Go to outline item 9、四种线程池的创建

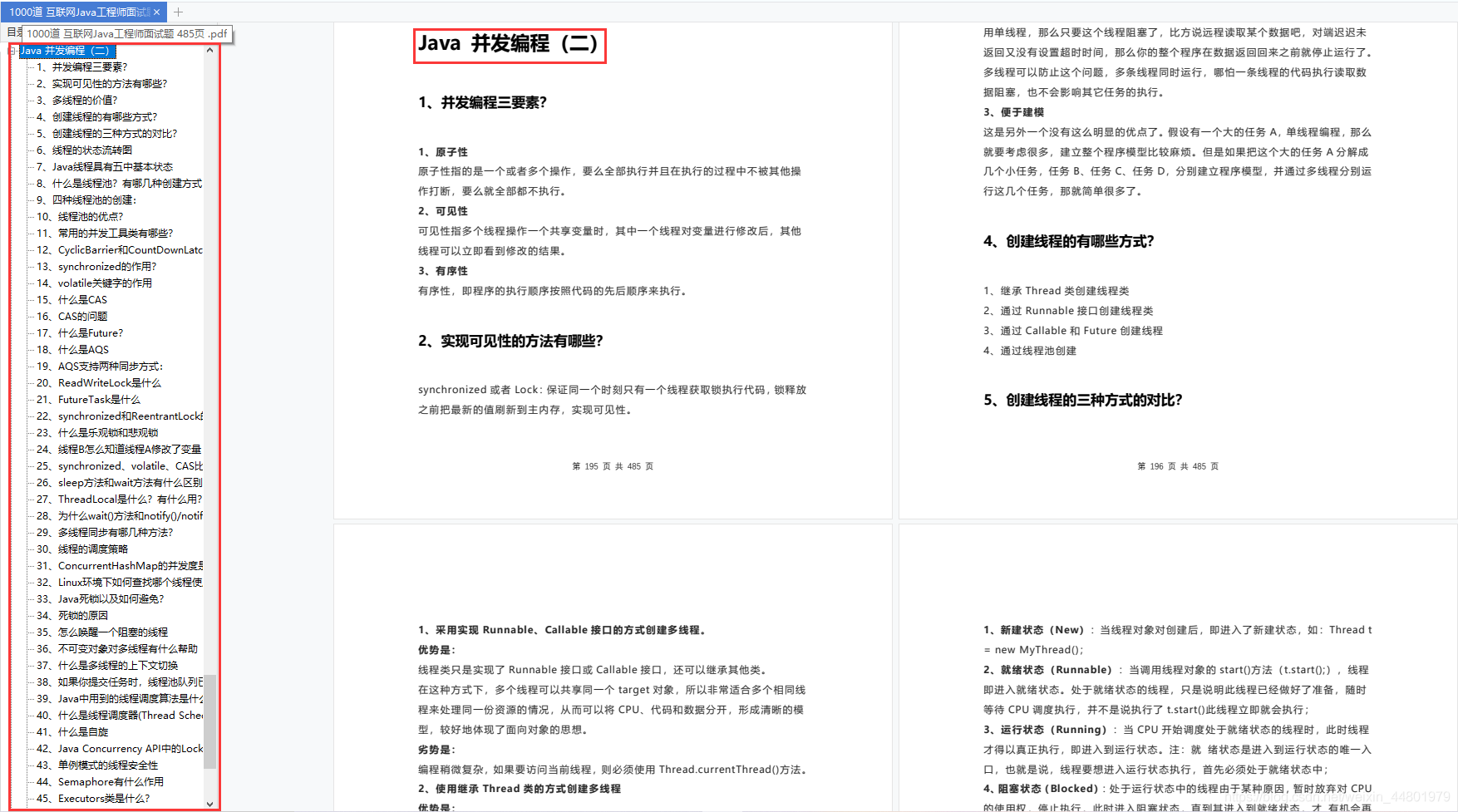click(86, 200)
